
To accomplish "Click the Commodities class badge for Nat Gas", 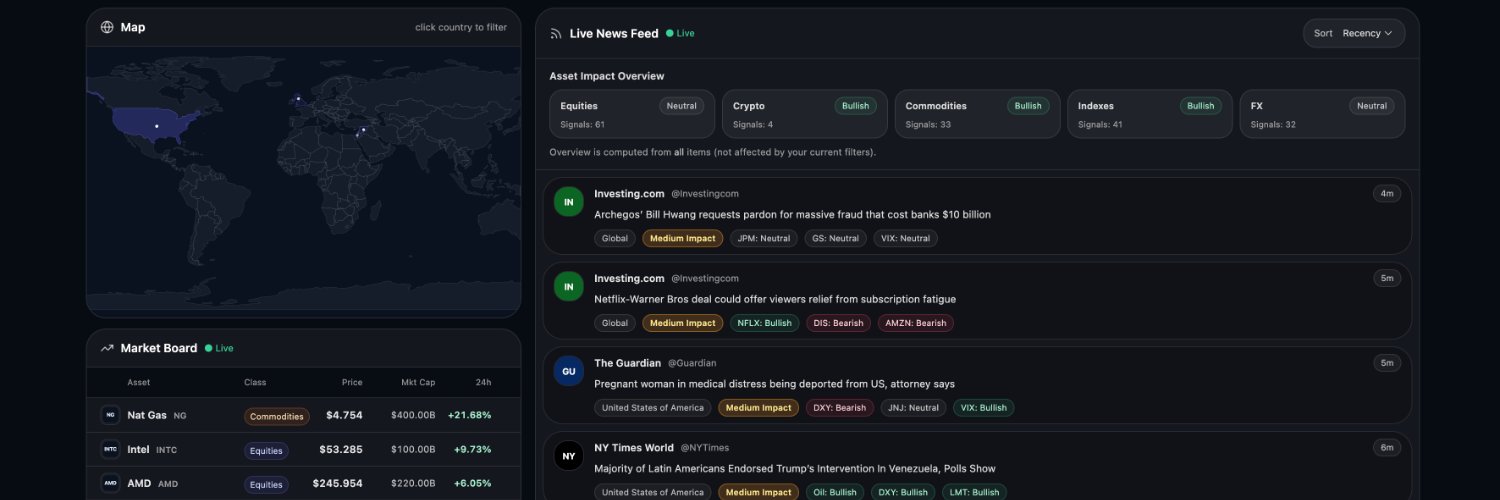I will click(276, 416).
